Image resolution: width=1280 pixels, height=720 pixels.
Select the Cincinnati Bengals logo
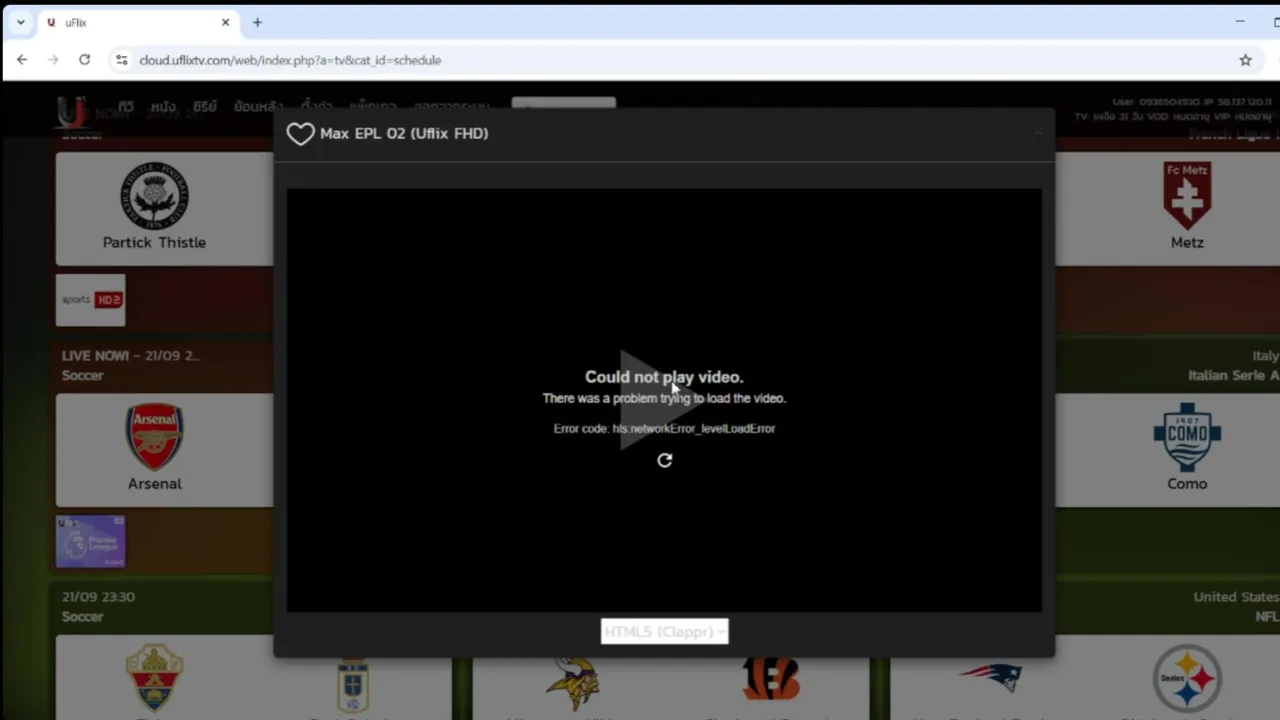(x=771, y=679)
